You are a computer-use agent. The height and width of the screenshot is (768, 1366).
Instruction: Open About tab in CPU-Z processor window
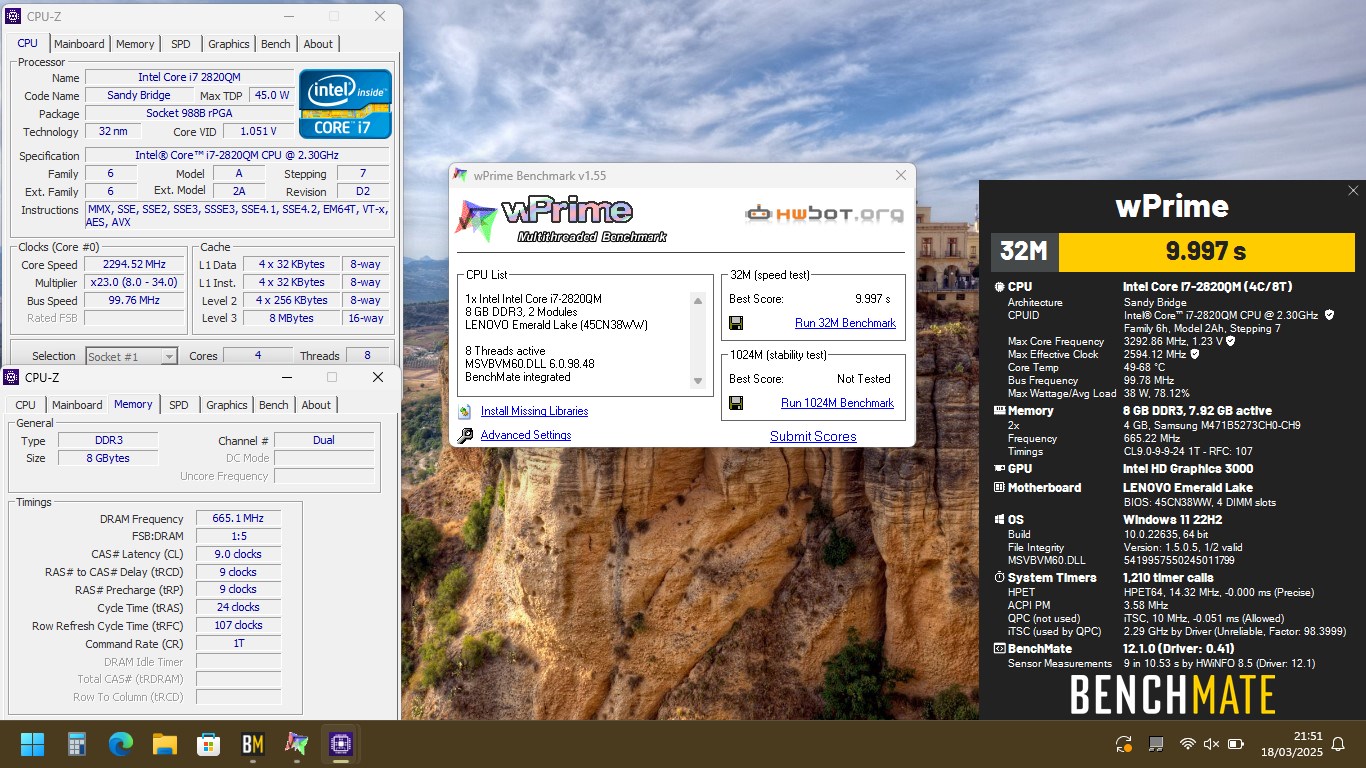(318, 44)
